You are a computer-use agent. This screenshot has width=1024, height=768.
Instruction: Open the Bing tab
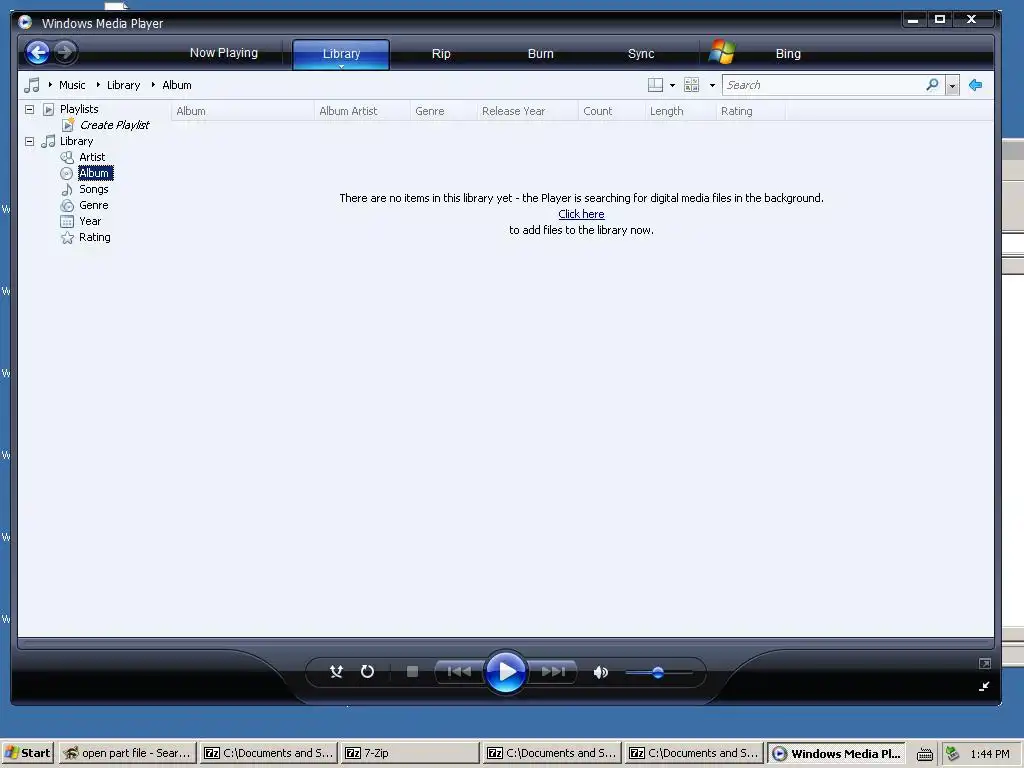point(788,54)
